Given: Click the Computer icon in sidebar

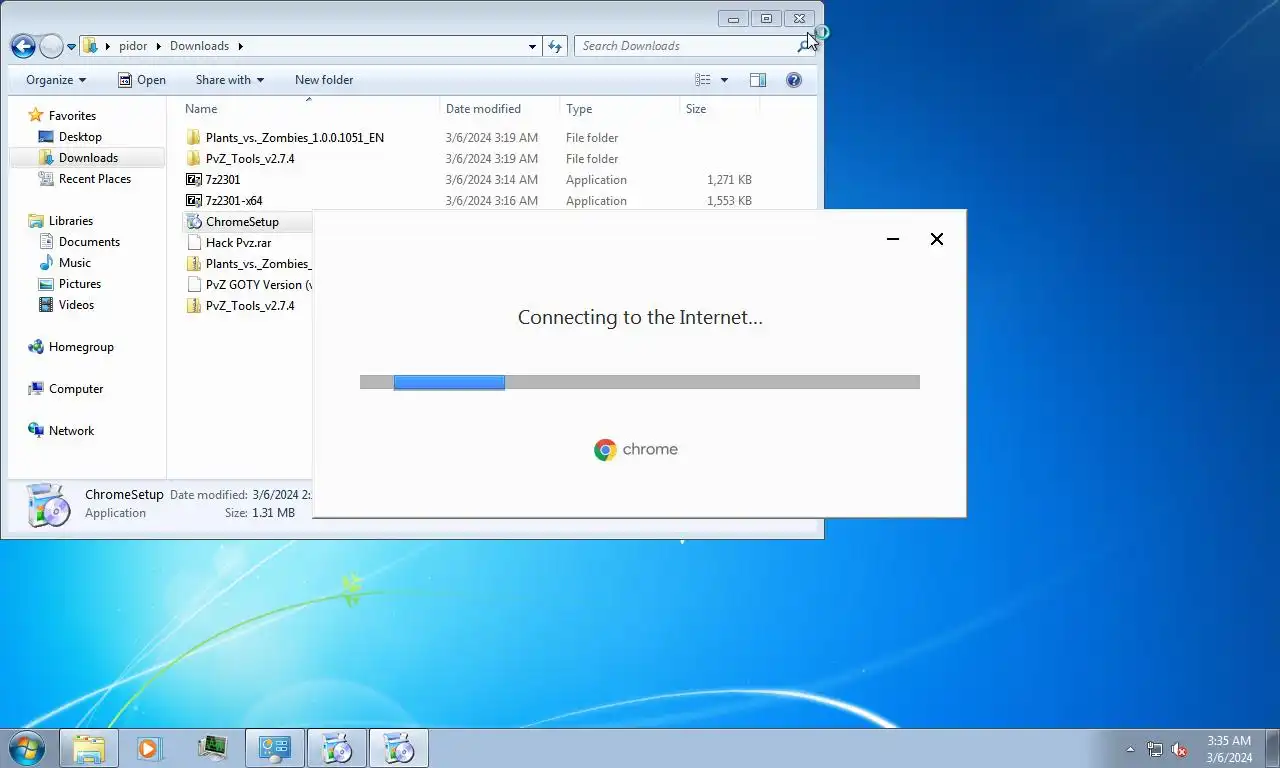Looking at the screenshot, I should [36, 389].
